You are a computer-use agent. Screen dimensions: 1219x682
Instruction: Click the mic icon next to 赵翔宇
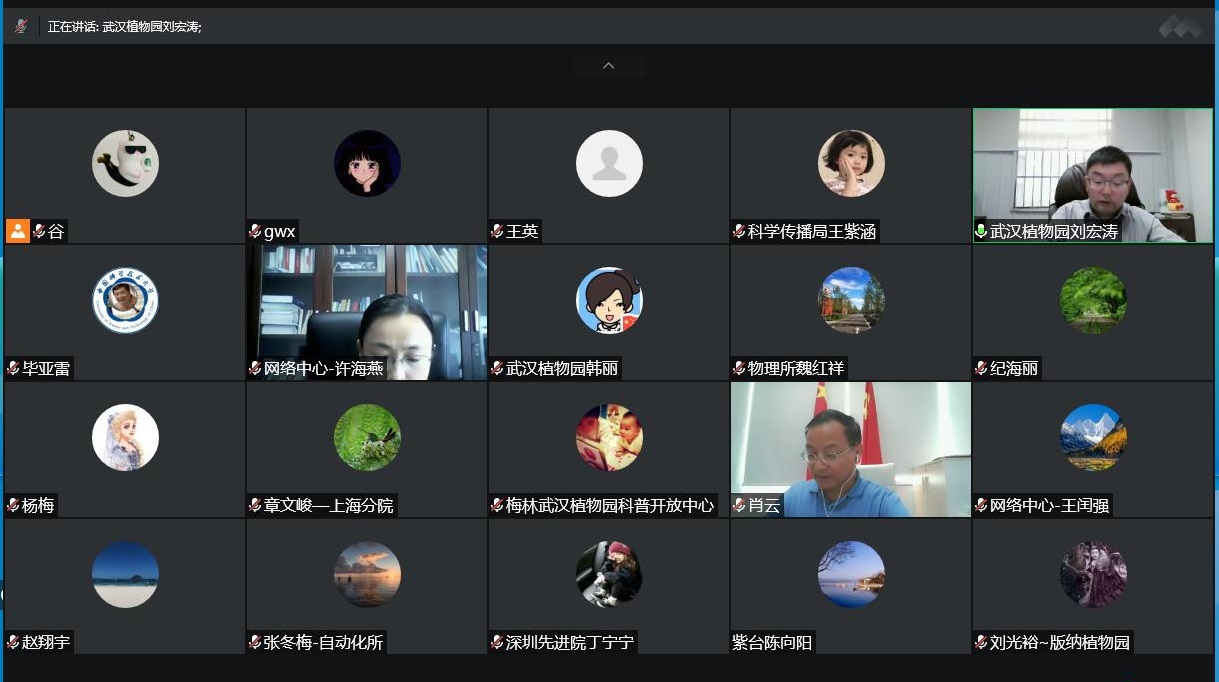coord(13,643)
